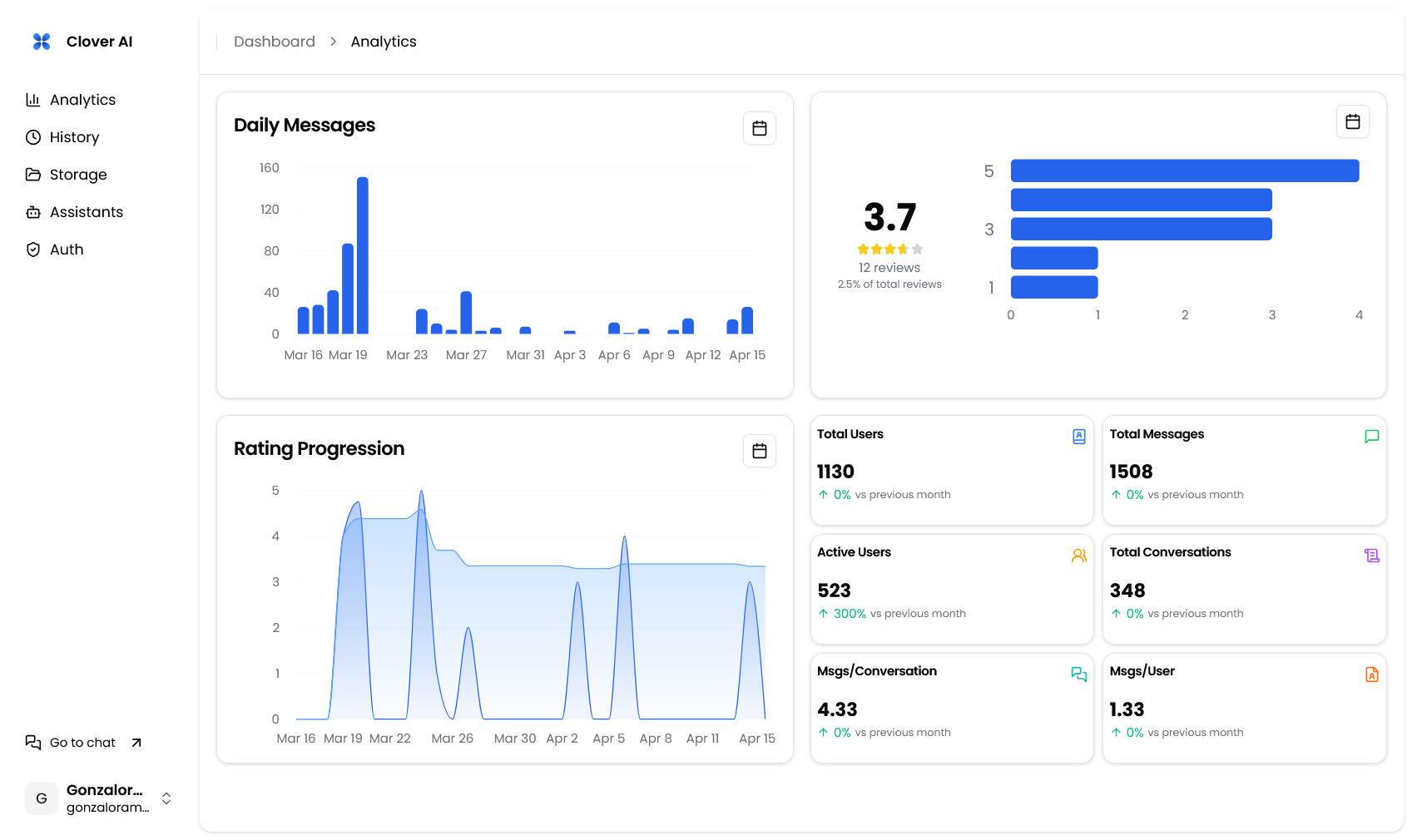The height and width of the screenshot is (840, 1412).
Task: Click the breadcrumb chevron separator
Action: point(333,42)
